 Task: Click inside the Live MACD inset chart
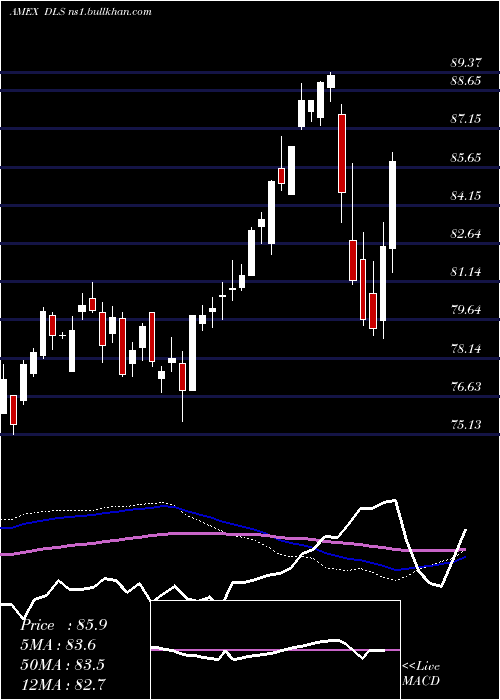tap(275, 650)
